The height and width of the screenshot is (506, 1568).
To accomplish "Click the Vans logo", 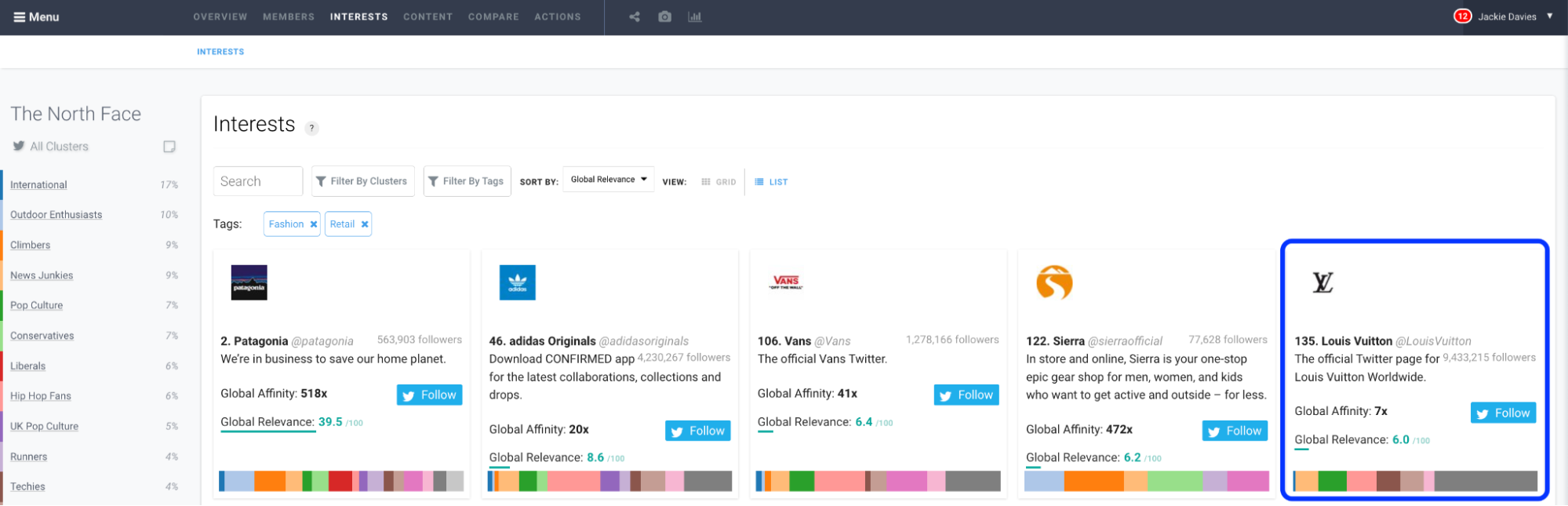I will click(x=786, y=282).
